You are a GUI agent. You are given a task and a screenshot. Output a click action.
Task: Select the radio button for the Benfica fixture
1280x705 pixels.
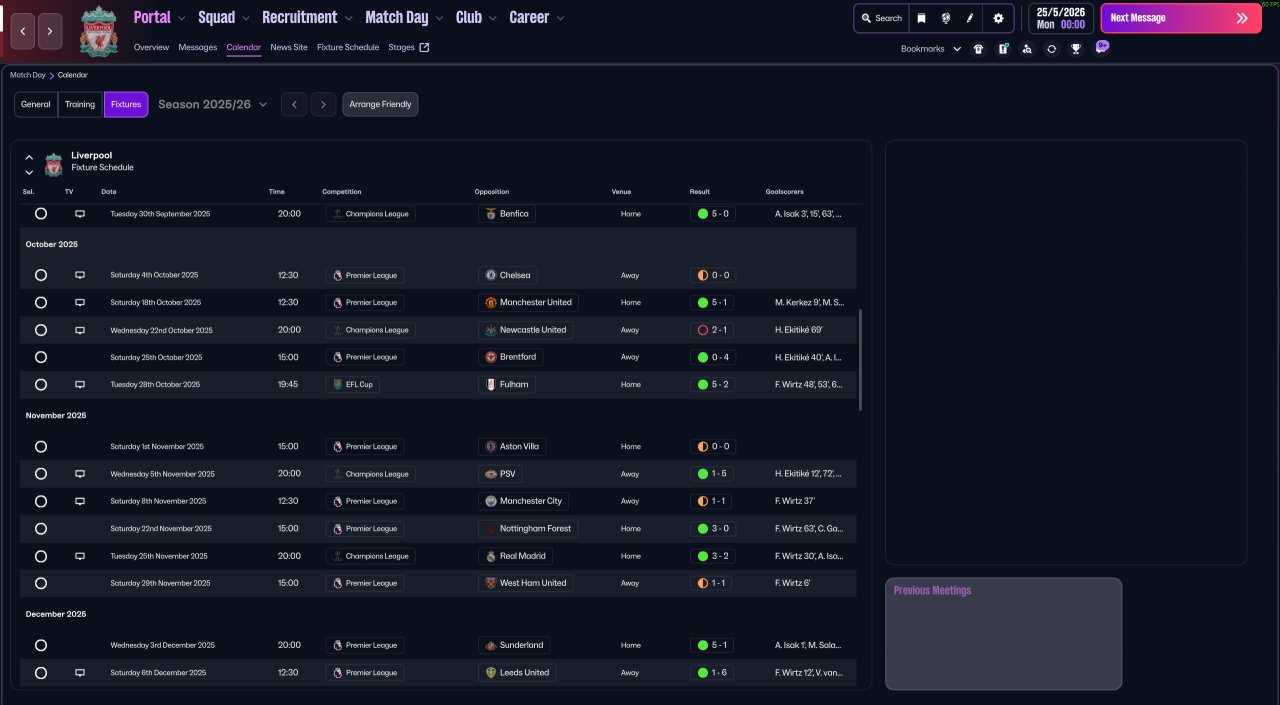(x=41, y=214)
